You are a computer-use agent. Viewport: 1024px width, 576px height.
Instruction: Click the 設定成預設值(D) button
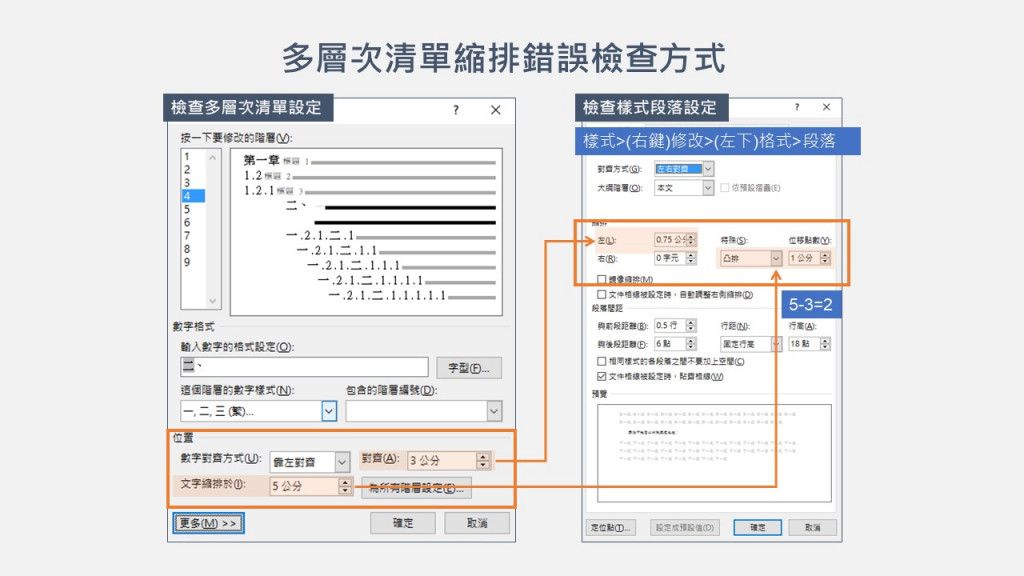[685, 528]
